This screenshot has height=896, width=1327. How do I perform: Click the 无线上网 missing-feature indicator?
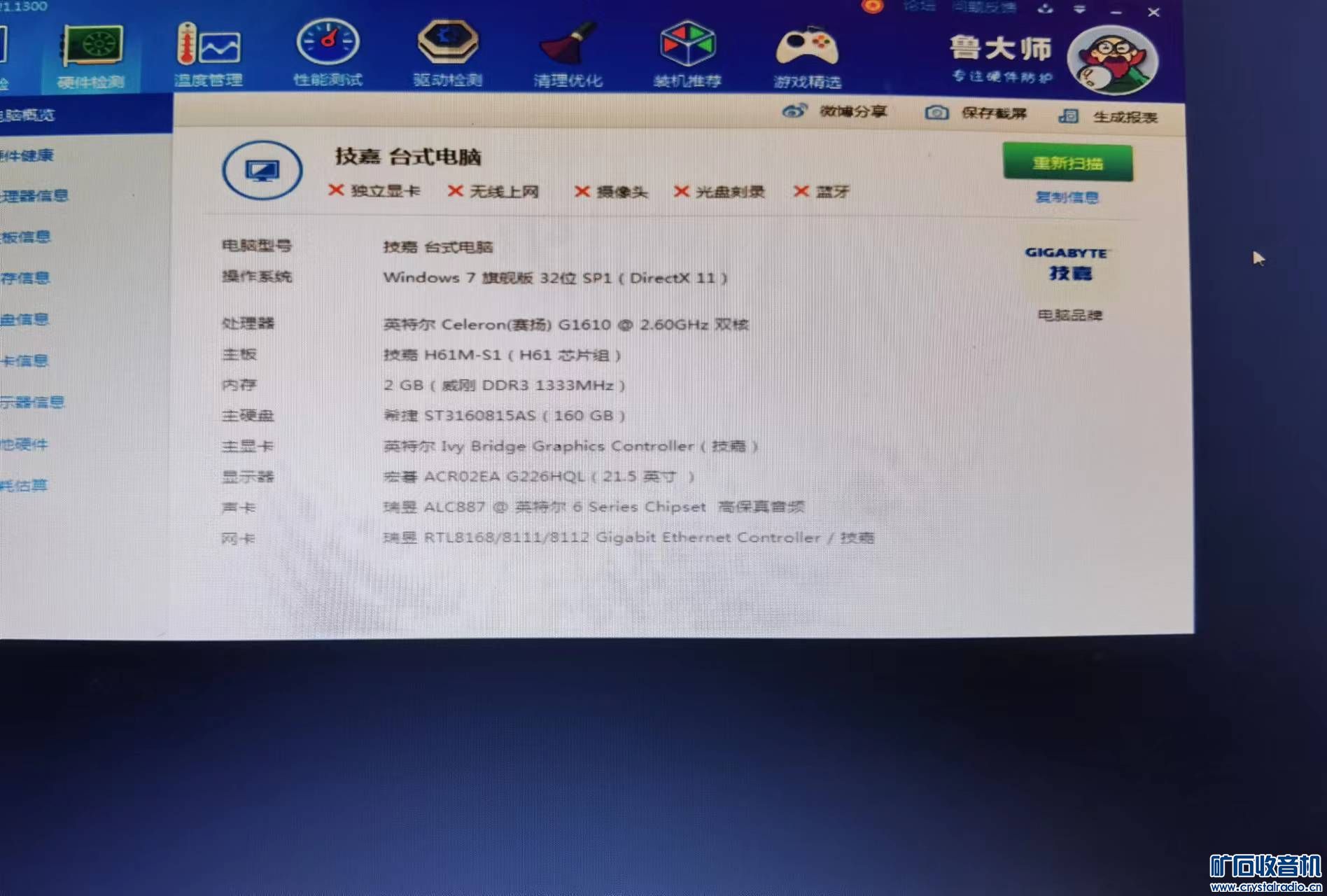[x=493, y=191]
